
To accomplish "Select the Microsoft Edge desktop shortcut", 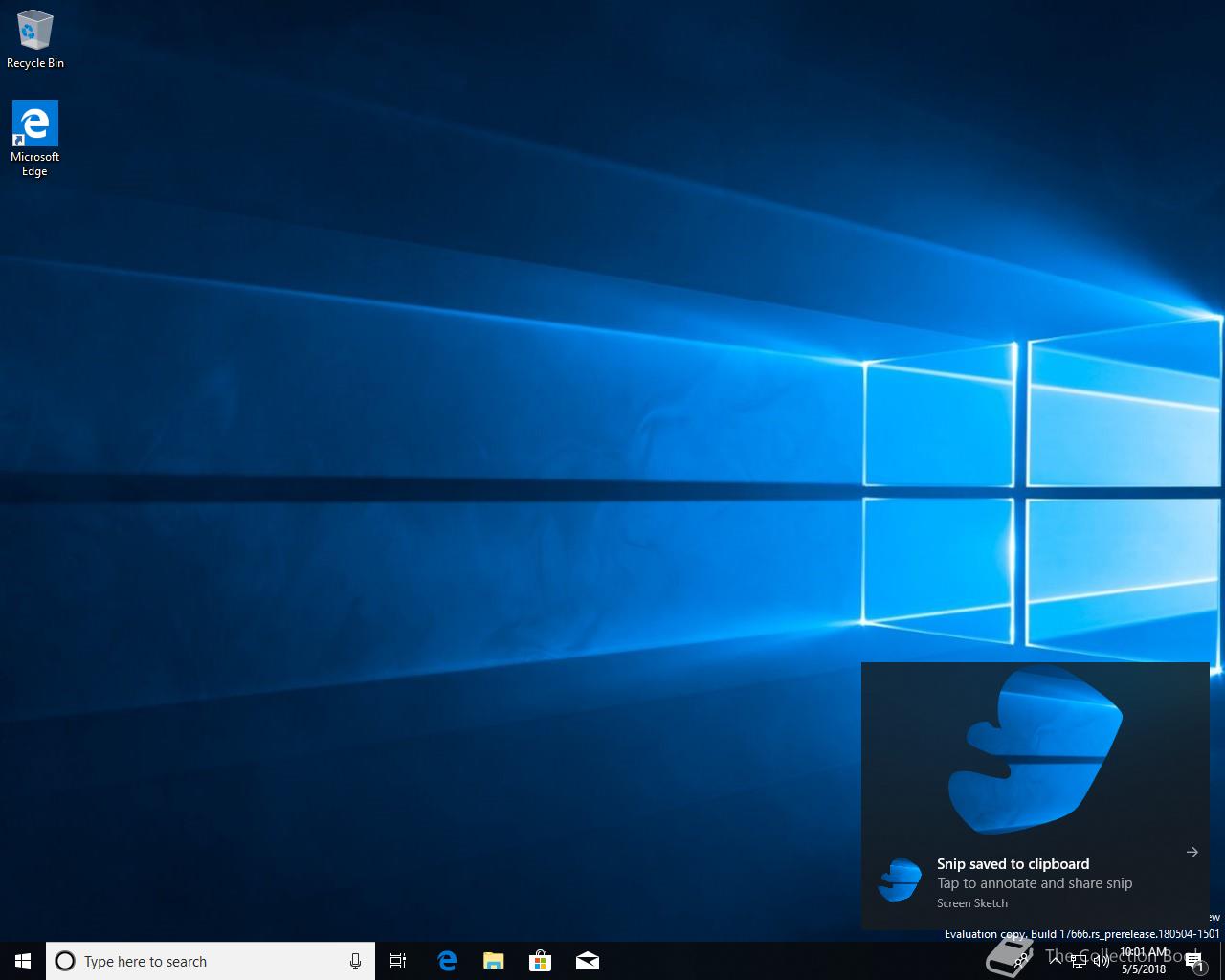I will [34, 139].
